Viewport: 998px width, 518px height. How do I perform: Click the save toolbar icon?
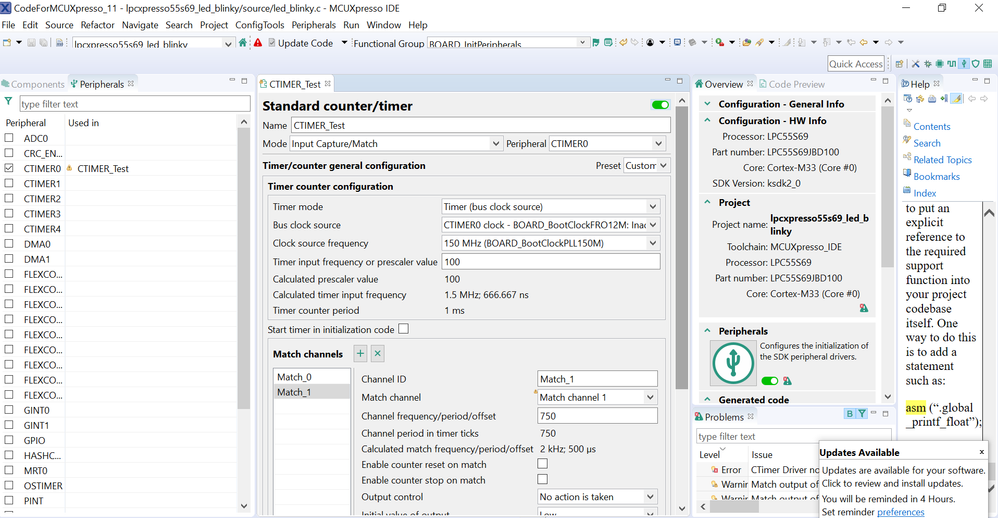[x=31, y=43]
